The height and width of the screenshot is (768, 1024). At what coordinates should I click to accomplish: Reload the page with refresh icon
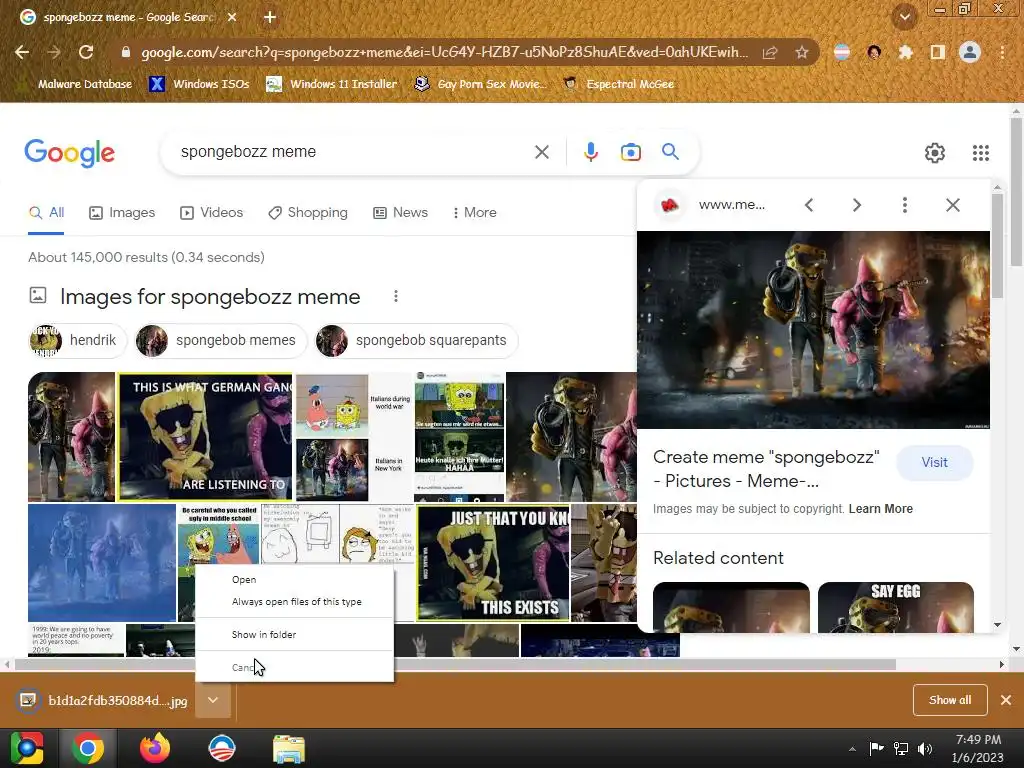[86, 52]
